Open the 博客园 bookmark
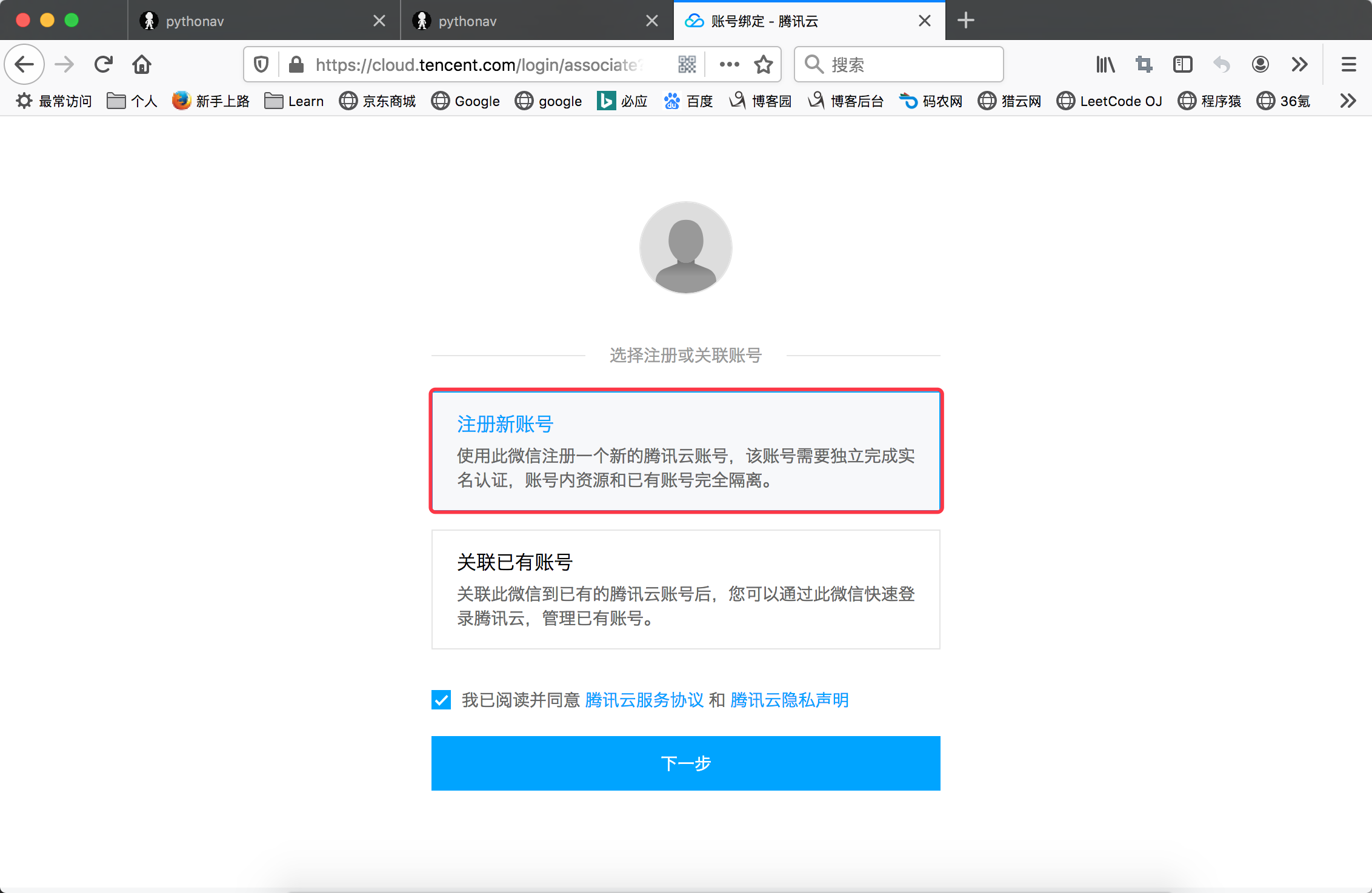The image size is (1372, 893). [761, 101]
